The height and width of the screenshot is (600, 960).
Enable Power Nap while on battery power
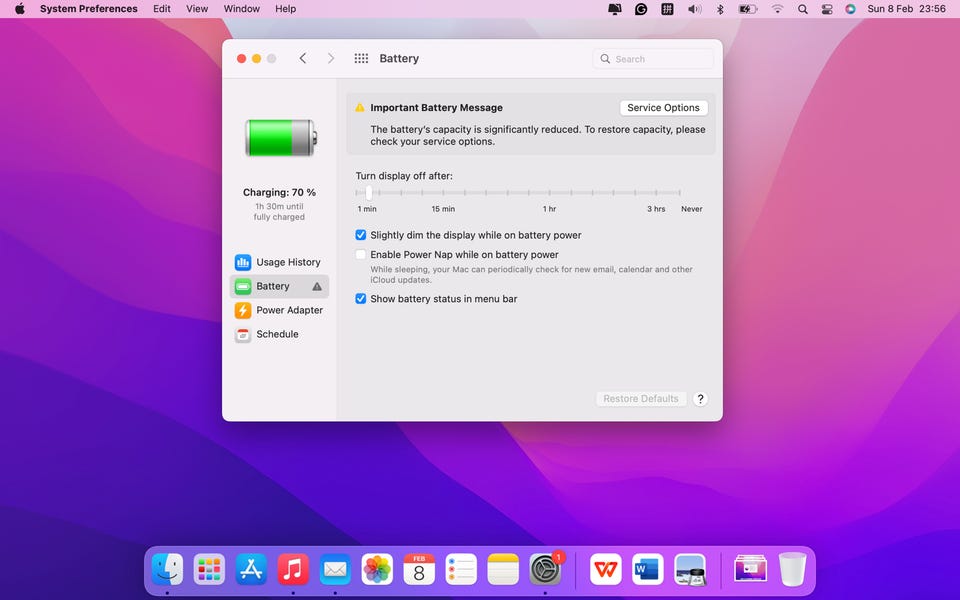[361, 255]
